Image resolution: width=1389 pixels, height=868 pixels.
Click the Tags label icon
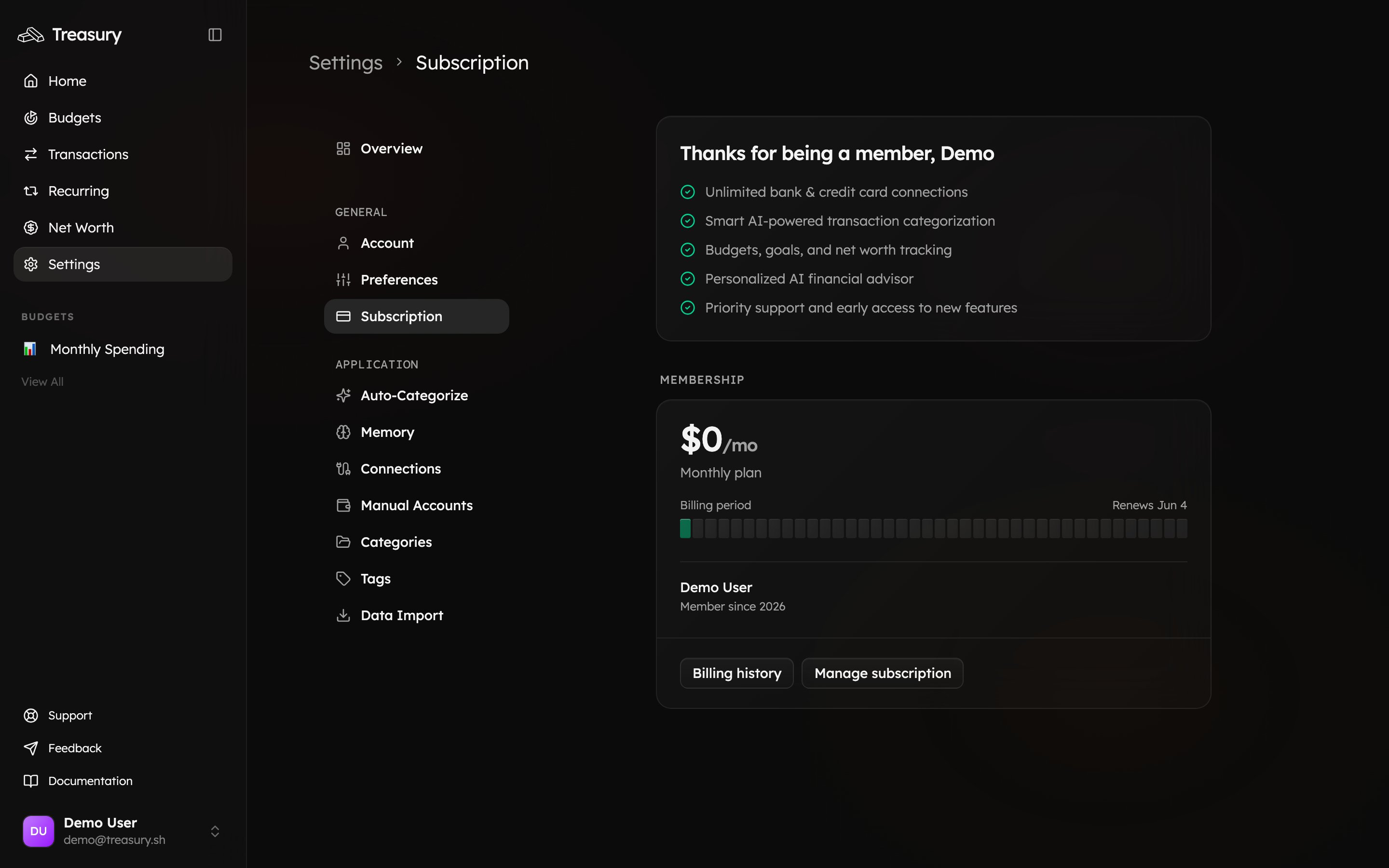tap(343, 579)
